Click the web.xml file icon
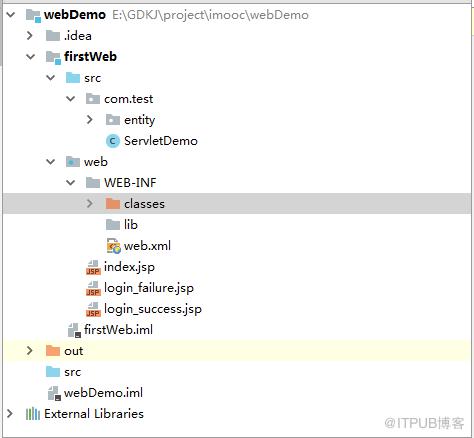Screen dimensions: 474x438 [x=113, y=246]
